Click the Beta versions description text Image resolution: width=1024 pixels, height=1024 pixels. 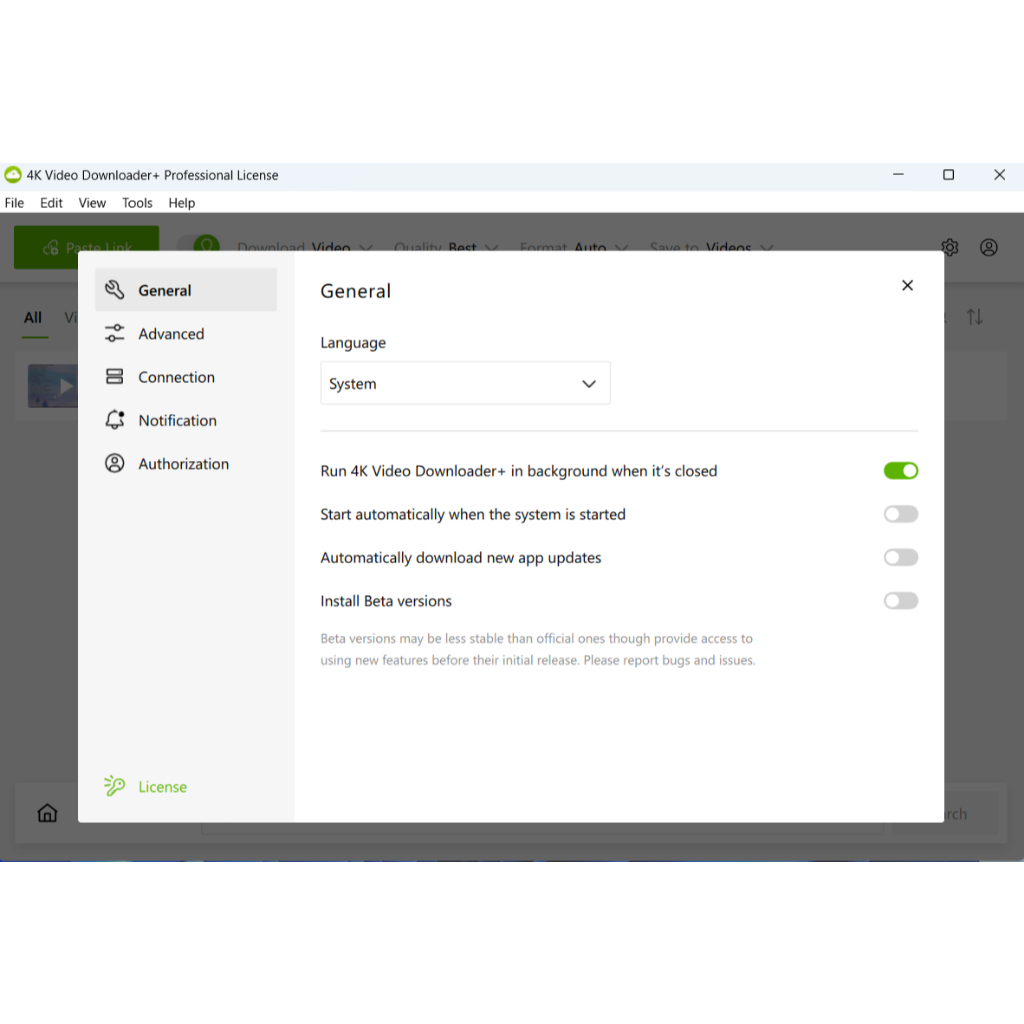click(537, 649)
